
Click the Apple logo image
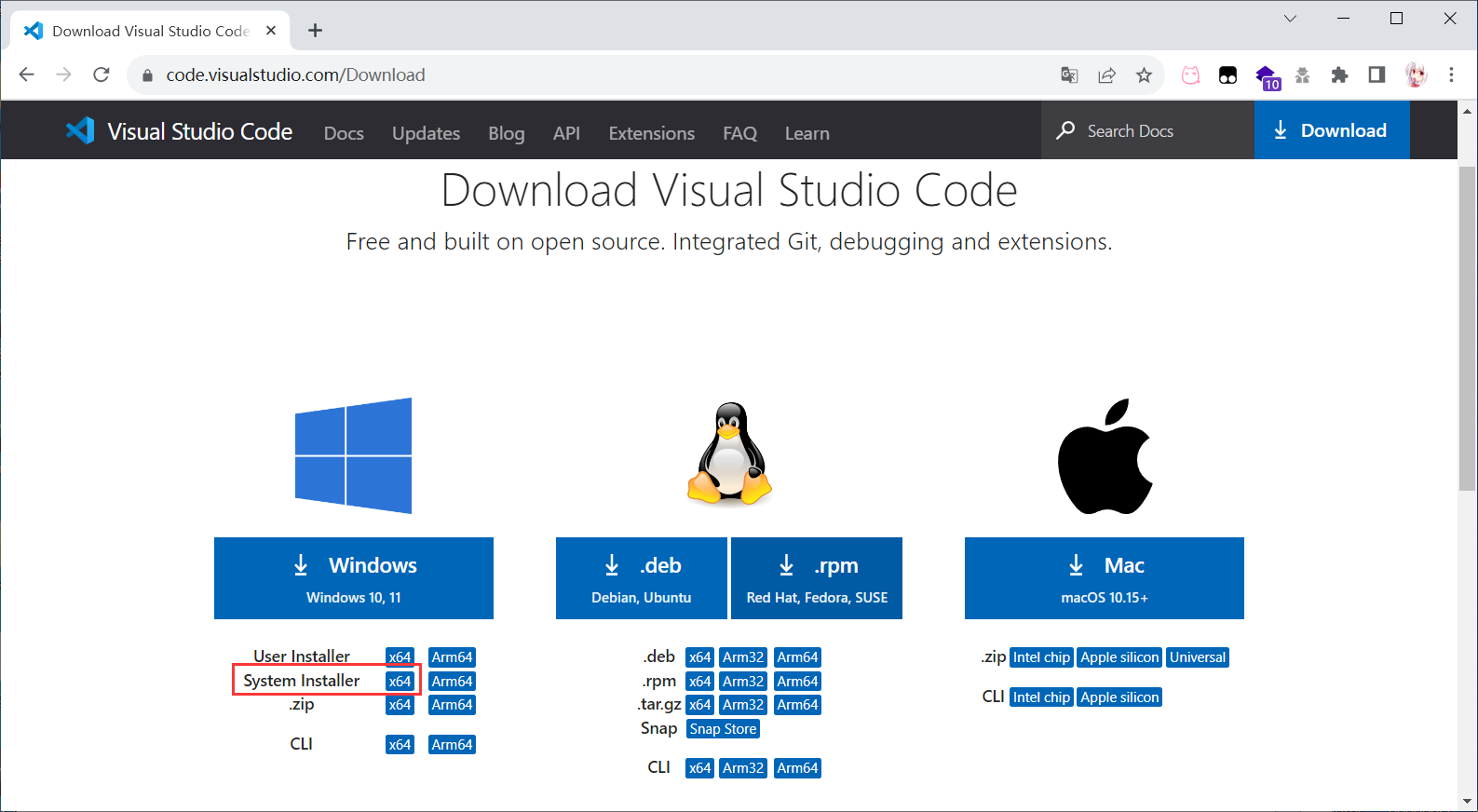1105,456
